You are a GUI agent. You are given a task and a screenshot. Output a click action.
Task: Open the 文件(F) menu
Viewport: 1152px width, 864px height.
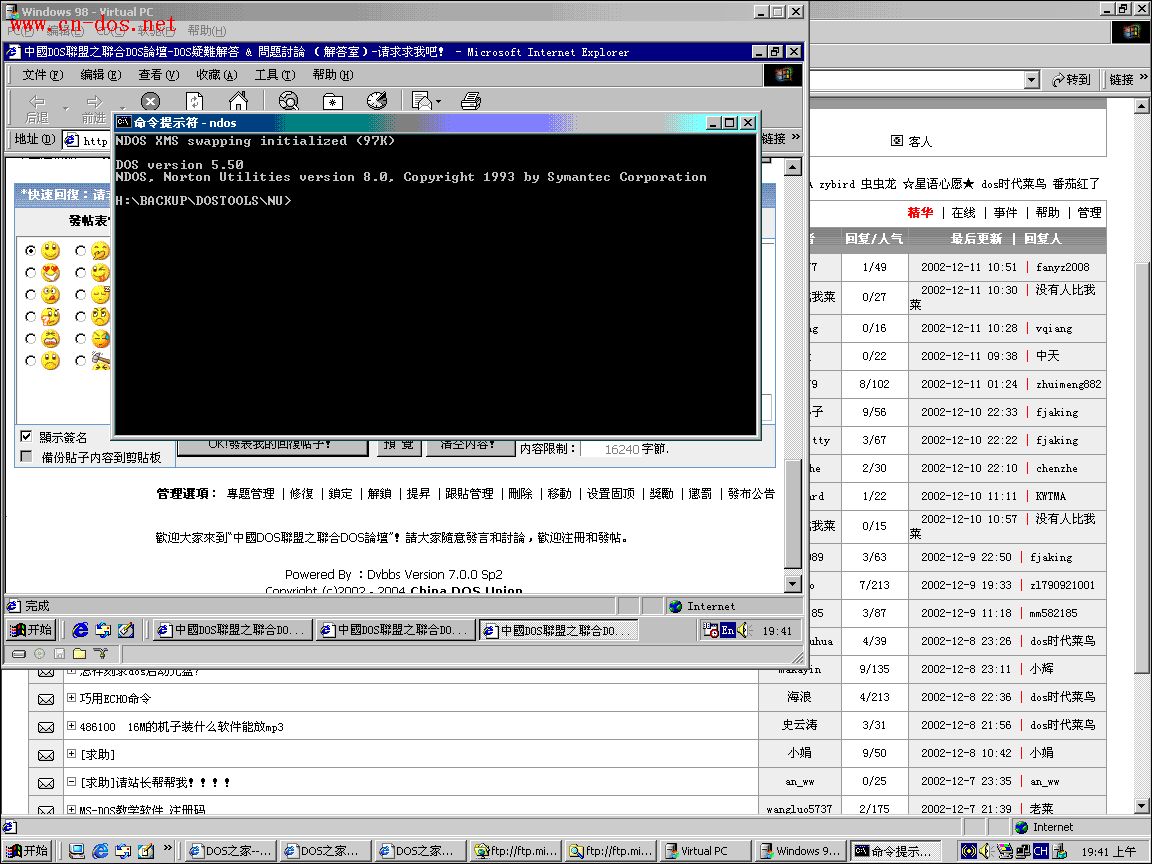click(43, 74)
